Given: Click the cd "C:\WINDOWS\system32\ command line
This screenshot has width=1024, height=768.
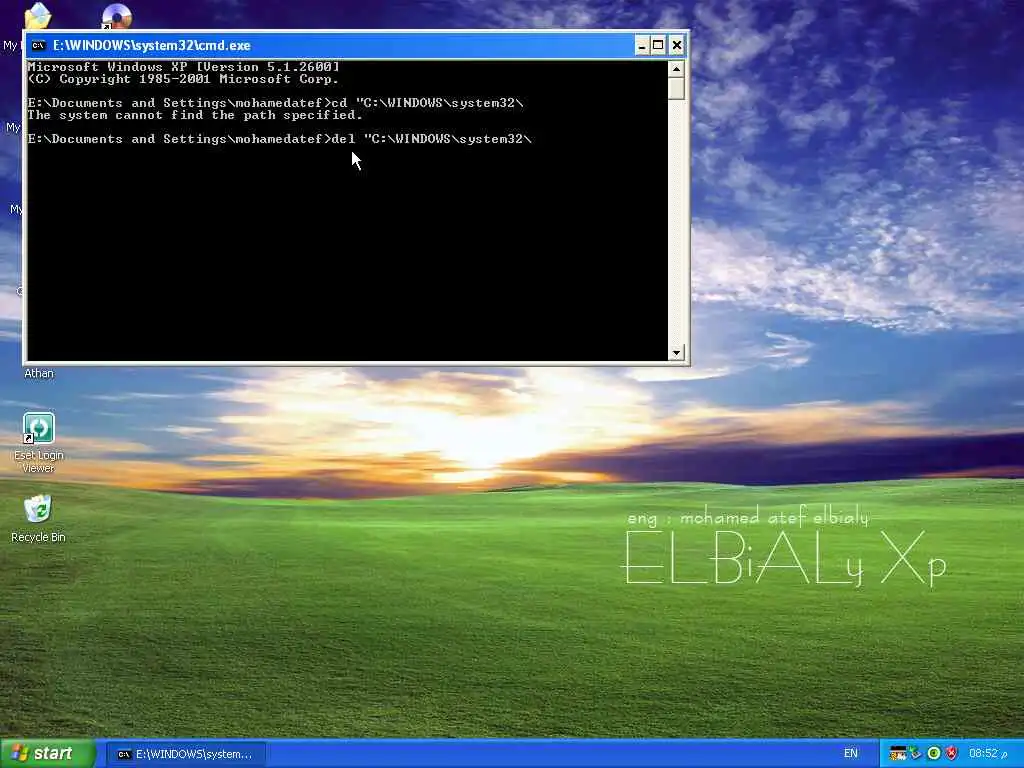Looking at the screenshot, I should coord(276,103).
